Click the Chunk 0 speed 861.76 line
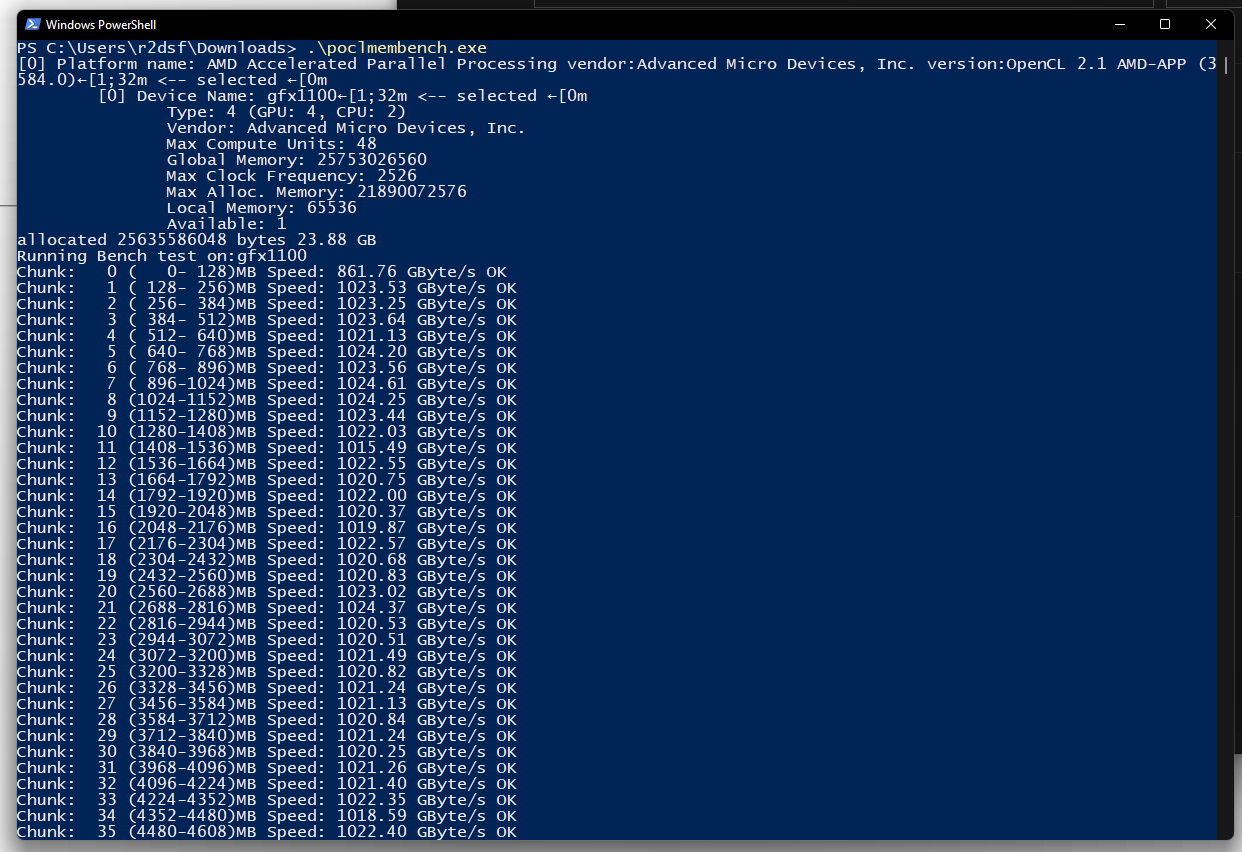This screenshot has width=1242, height=852. point(262,272)
